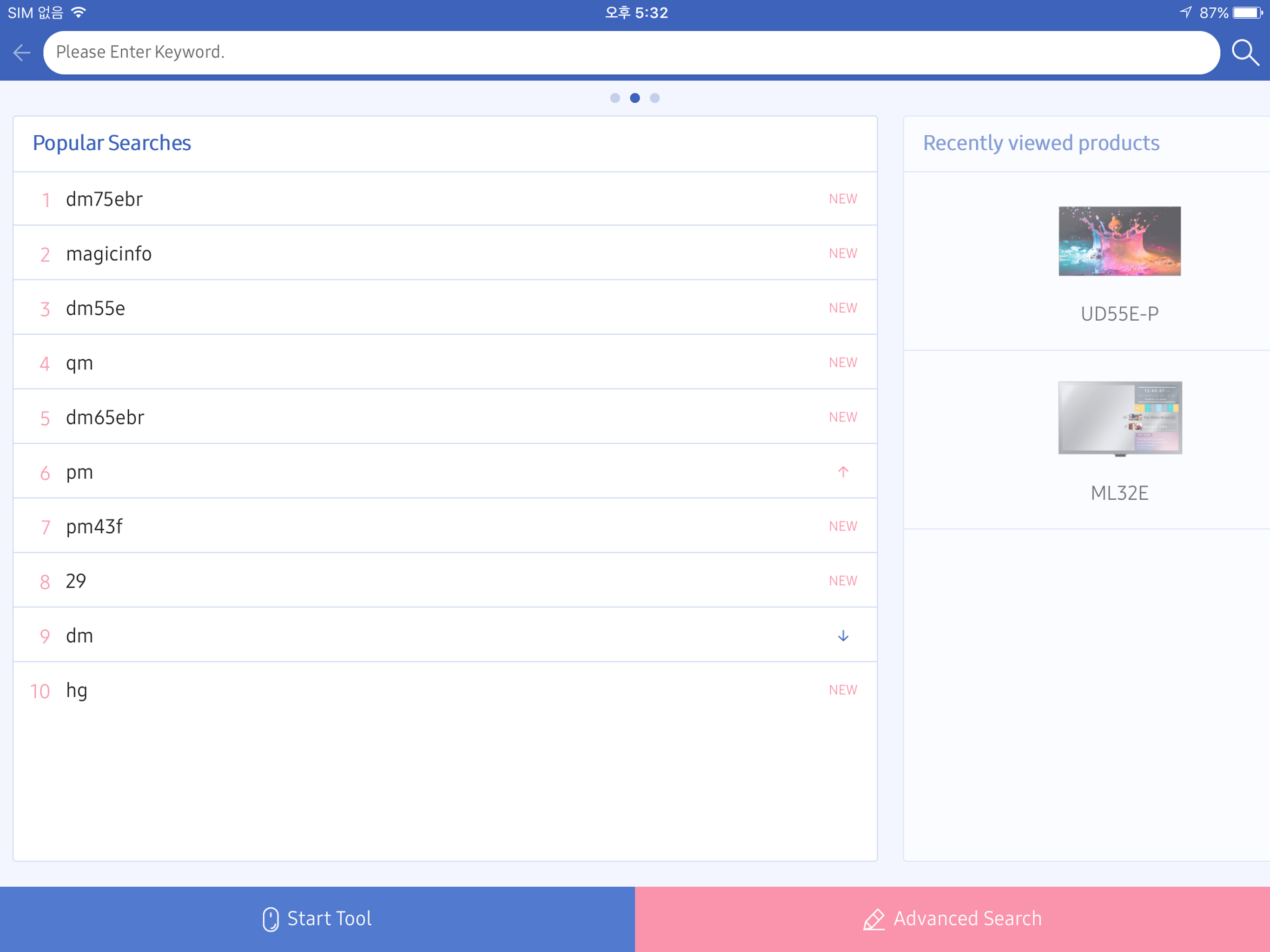
Task: Select popular search magicinfo
Action: pos(109,254)
